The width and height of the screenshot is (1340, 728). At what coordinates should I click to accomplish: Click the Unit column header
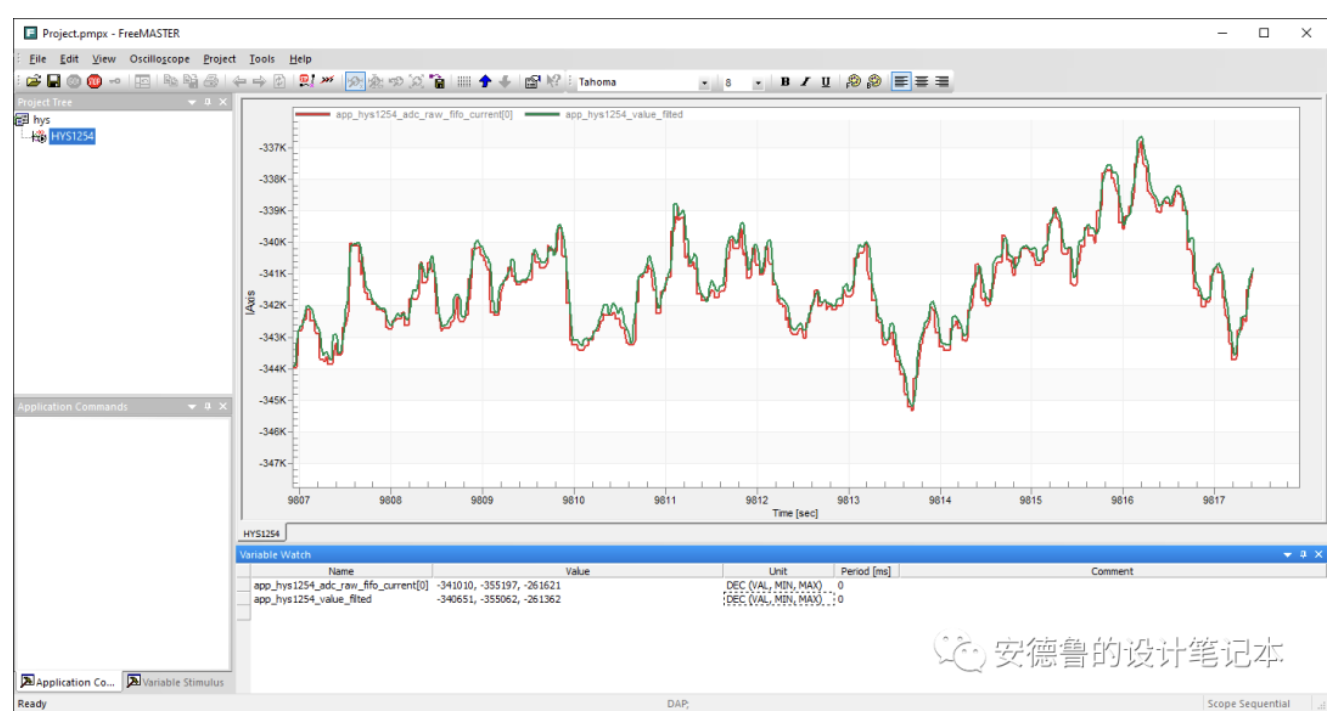(x=778, y=571)
